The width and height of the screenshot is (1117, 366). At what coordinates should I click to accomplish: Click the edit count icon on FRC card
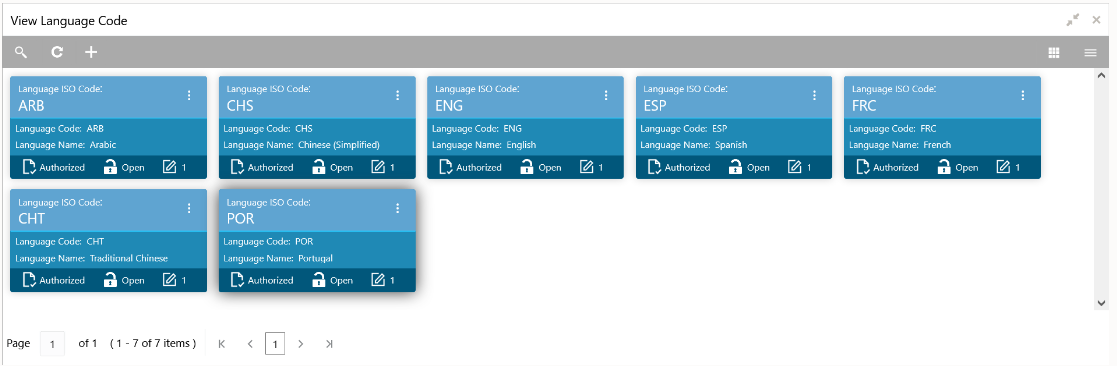point(1003,167)
